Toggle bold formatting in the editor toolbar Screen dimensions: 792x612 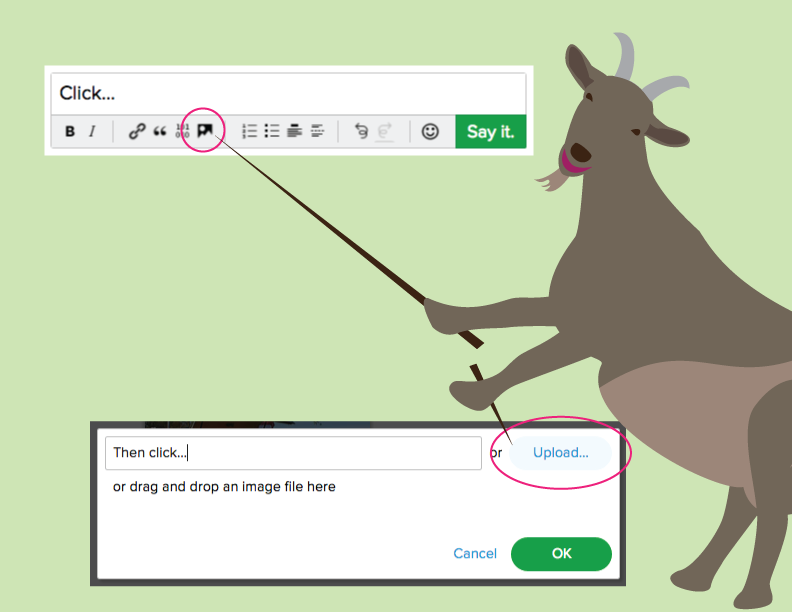coord(70,131)
